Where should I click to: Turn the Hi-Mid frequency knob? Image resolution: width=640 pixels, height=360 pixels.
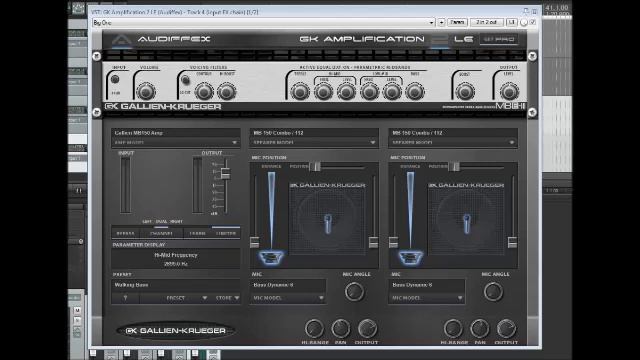(323, 92)
